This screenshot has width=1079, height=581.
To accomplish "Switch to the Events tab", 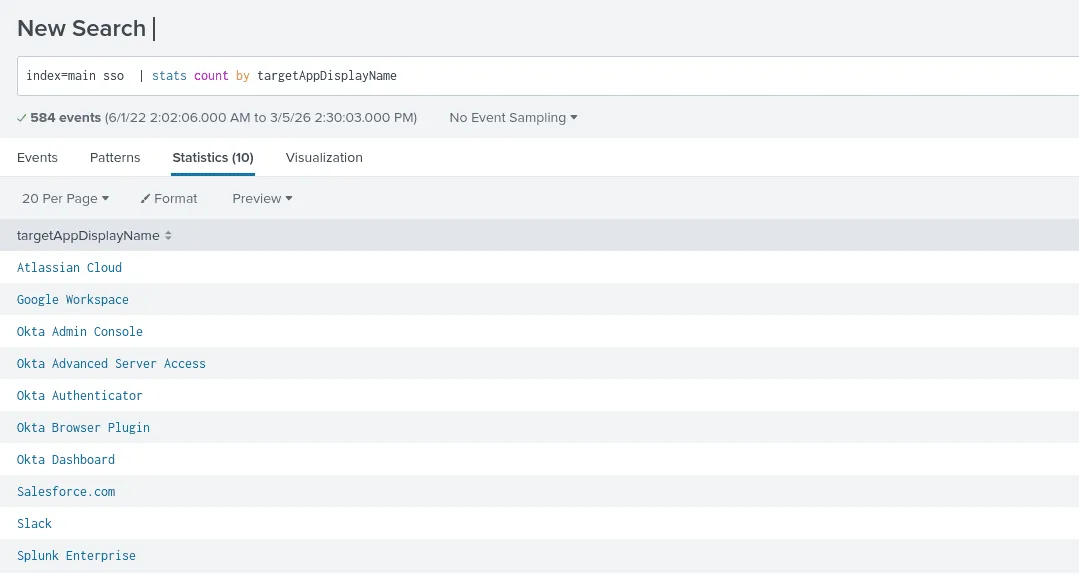I will coord(37,158).
